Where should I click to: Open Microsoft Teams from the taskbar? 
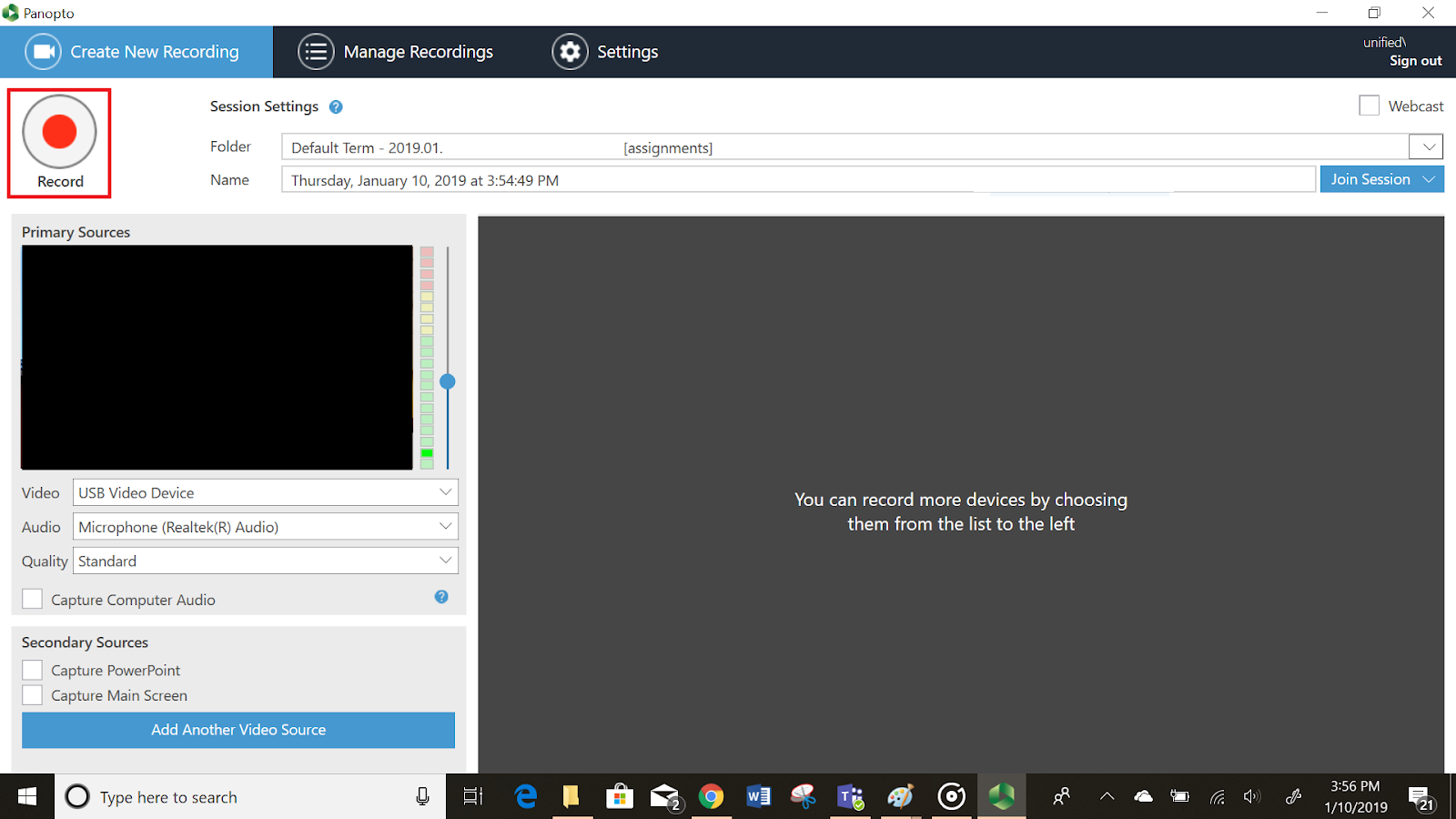(851, 797)
